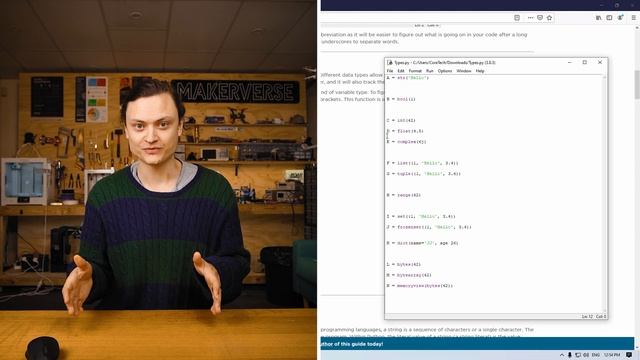Click the 'author of this guide today!' banner
640x360 pixels.
click(x=477, y=344)
